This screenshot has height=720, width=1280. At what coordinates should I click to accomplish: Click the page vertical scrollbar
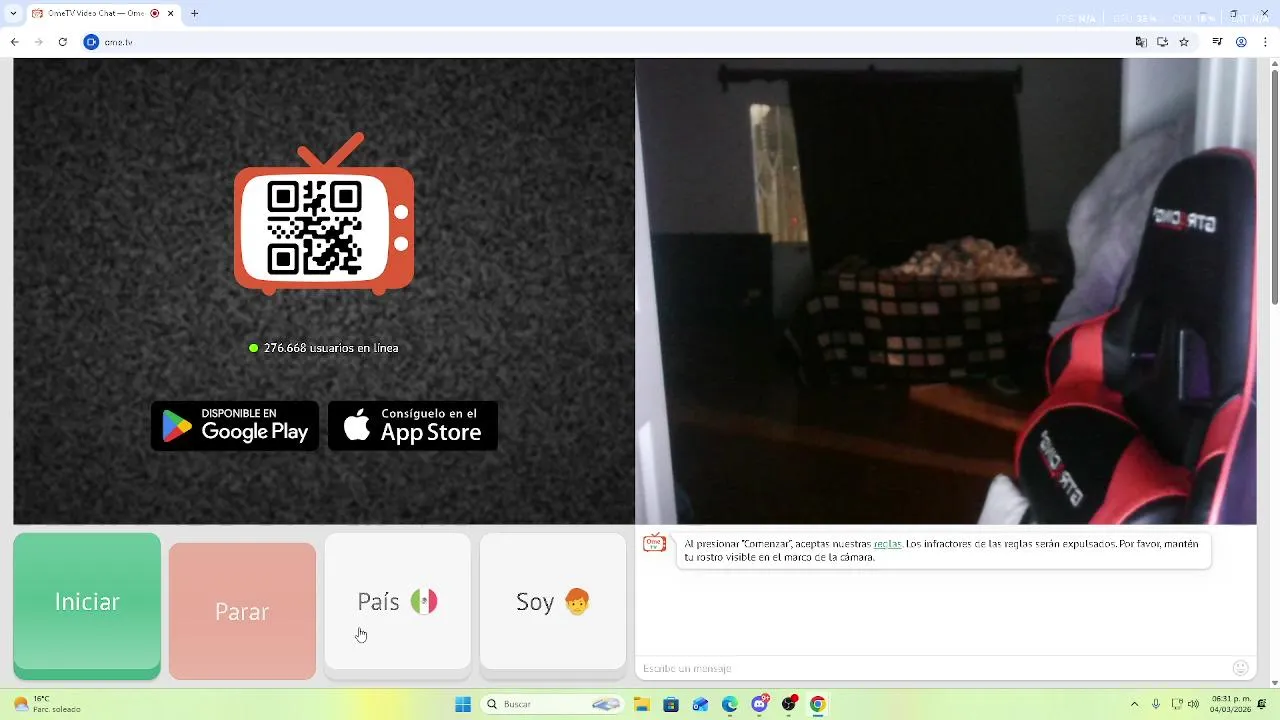pos(1274,186)
